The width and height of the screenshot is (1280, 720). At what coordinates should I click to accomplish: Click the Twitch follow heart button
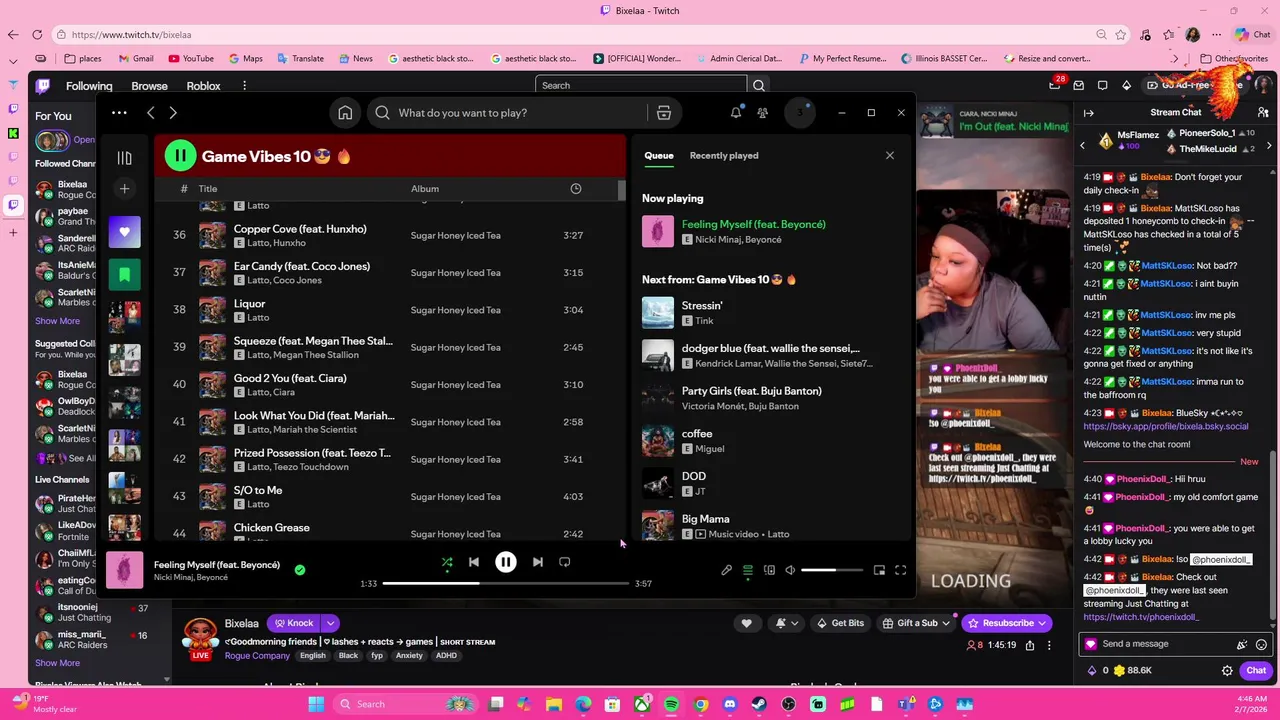746,623
